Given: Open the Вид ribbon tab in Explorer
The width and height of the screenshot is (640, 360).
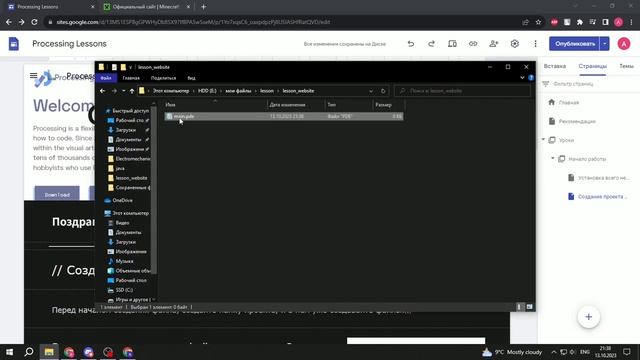Looking at the screenshot, I should (191, 78).
